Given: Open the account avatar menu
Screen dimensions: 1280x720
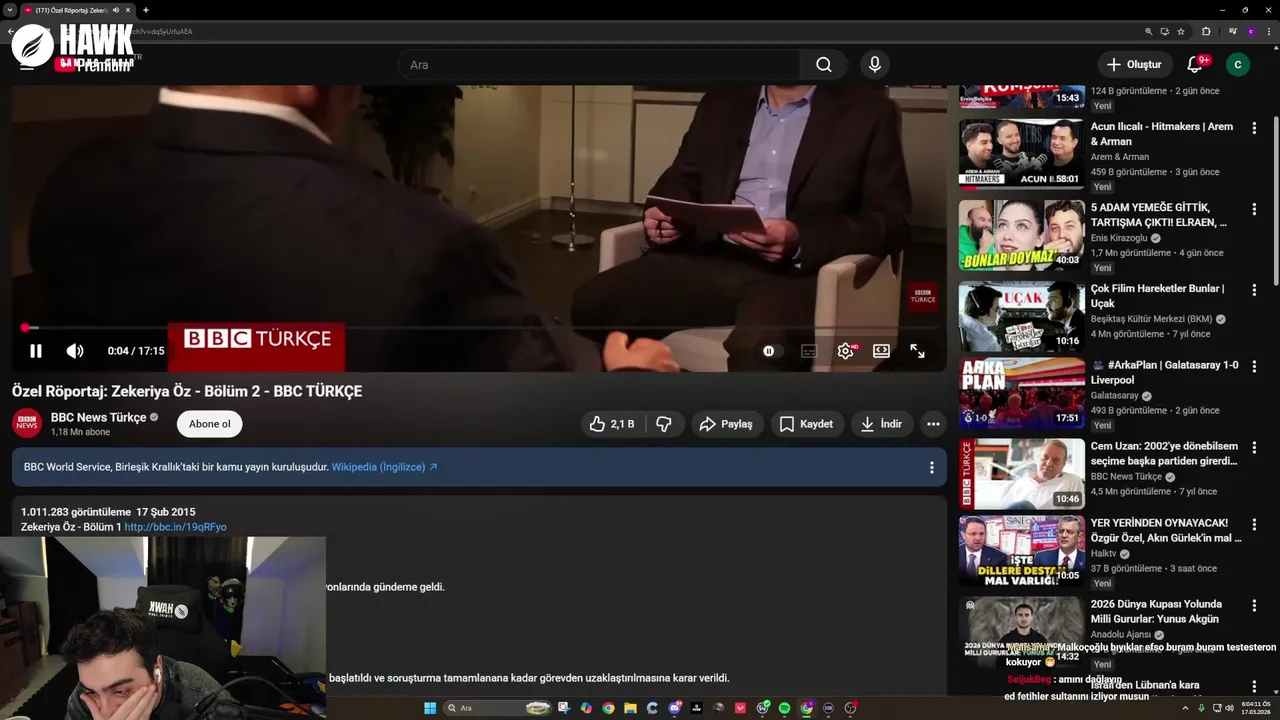Looking at the screenshot, I should [1238, 65].
